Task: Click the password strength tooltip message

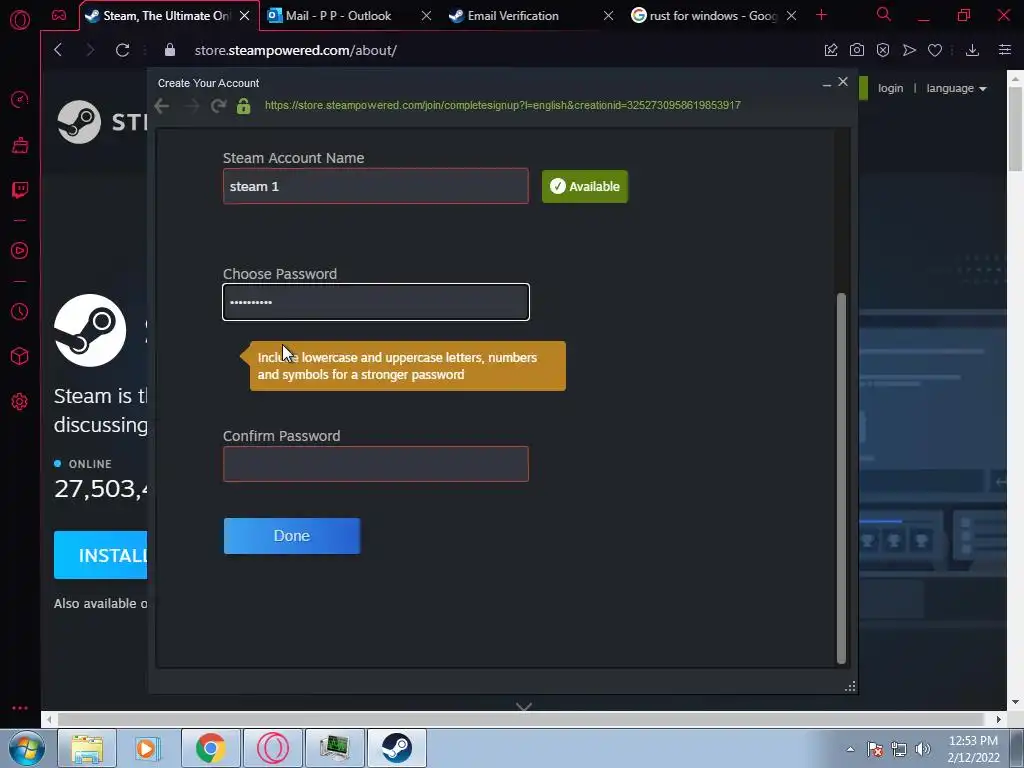Action: pyautogui.click(x=408, y=366)
